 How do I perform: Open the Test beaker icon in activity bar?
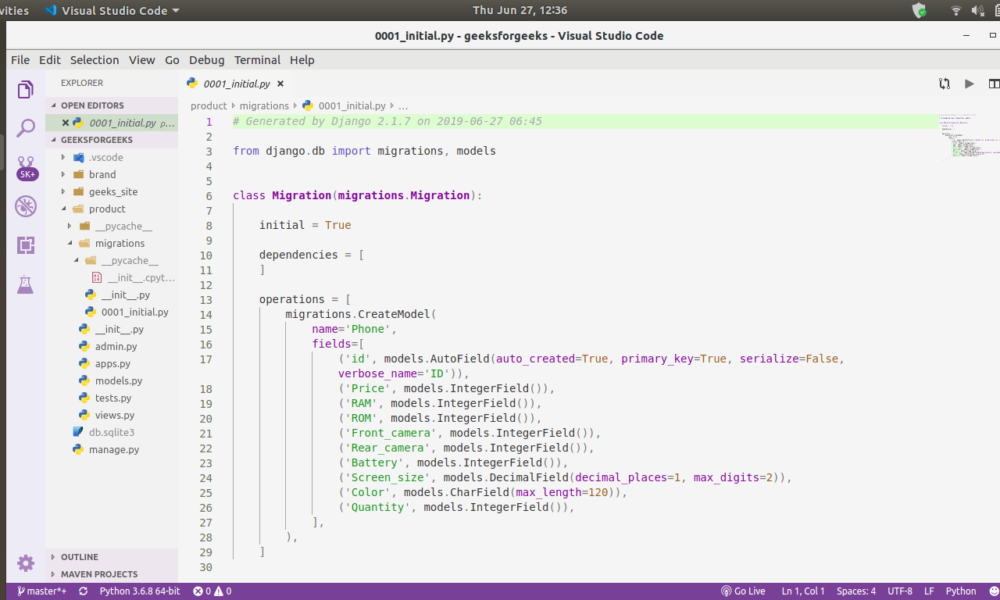coord(26,284)
